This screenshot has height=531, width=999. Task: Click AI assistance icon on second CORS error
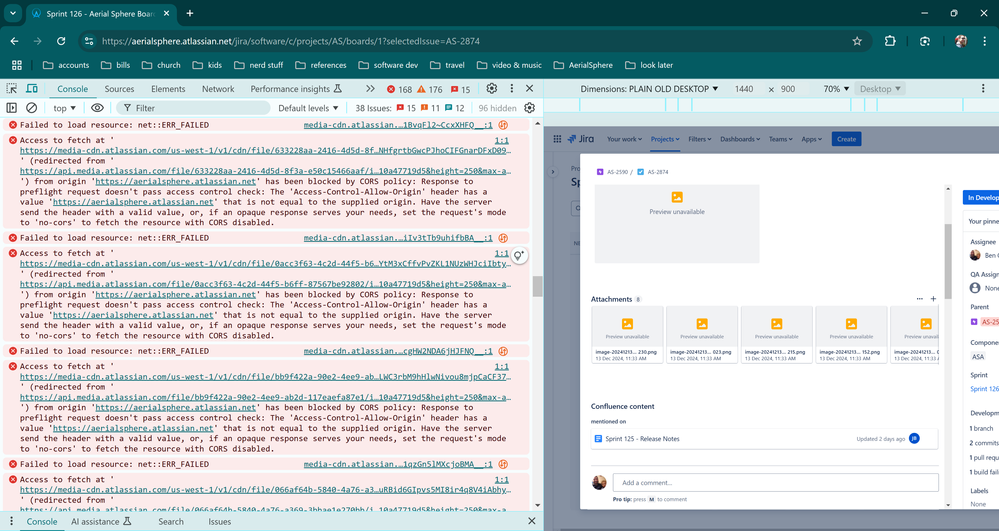519,256
